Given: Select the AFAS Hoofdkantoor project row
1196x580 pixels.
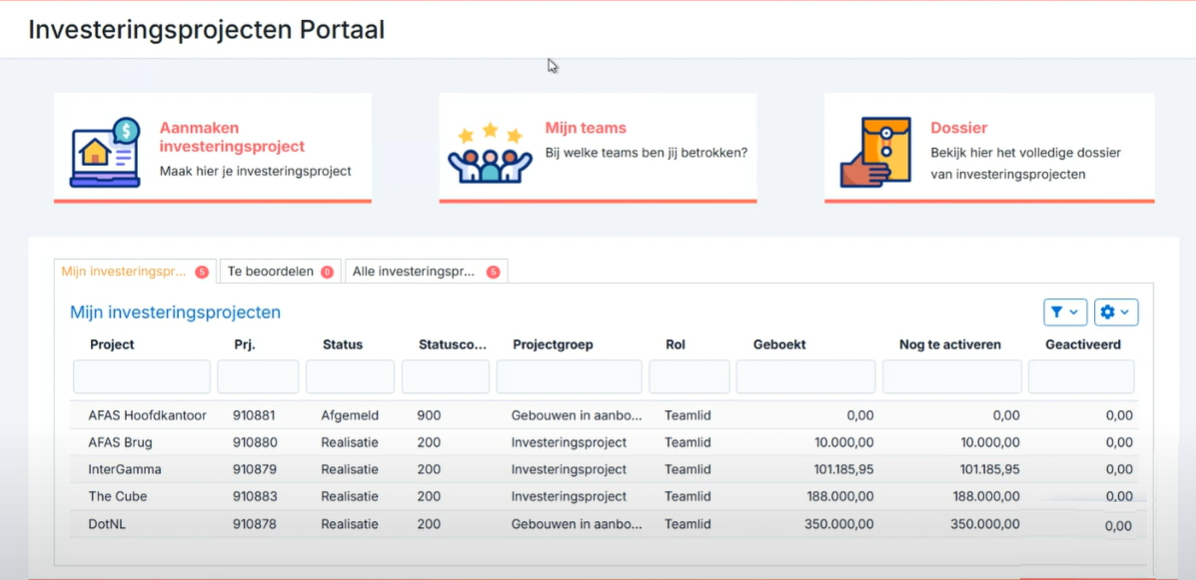Looking at the screenshot, I should coord(603,416).
